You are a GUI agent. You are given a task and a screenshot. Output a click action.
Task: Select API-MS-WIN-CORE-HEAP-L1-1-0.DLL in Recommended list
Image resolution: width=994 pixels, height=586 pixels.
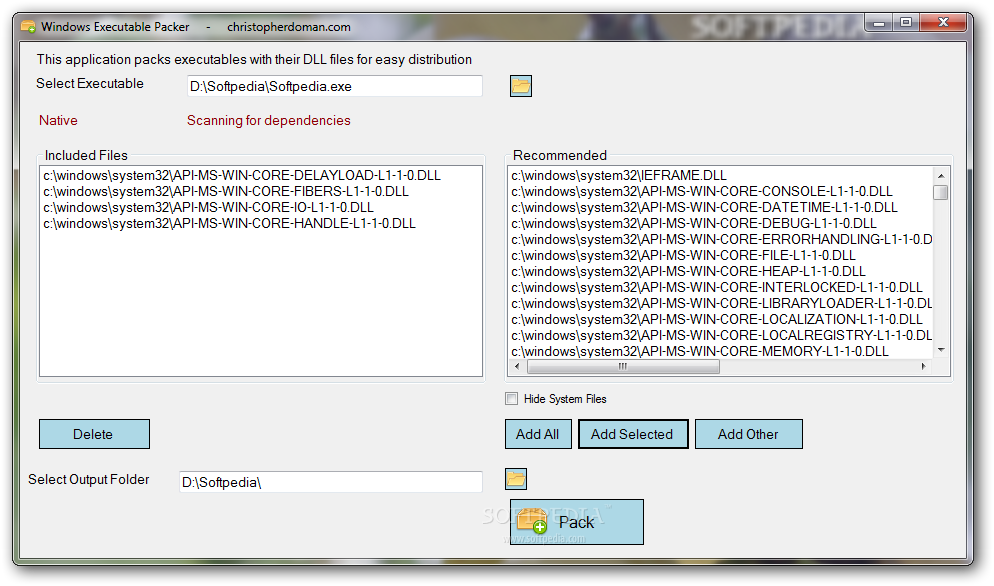tap(688, 271)
